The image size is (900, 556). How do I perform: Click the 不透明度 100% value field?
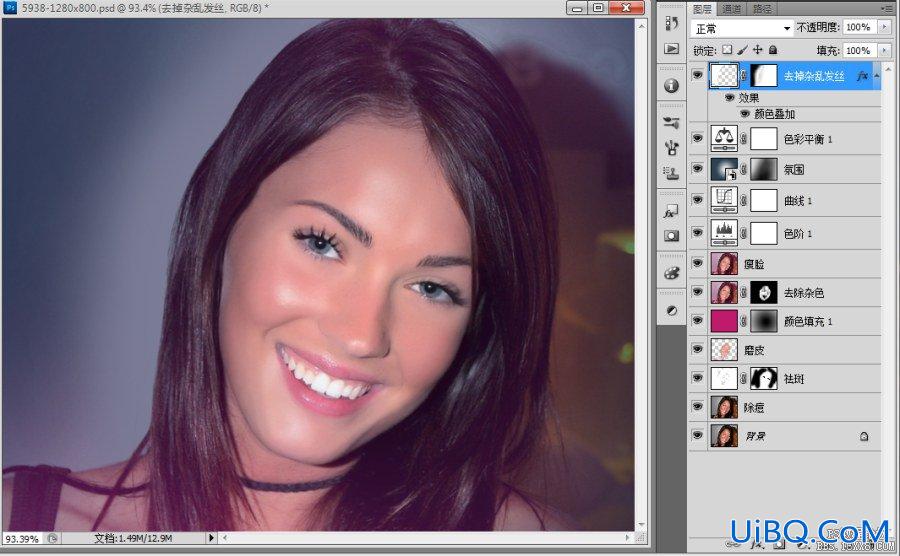[x=859, y=27]
